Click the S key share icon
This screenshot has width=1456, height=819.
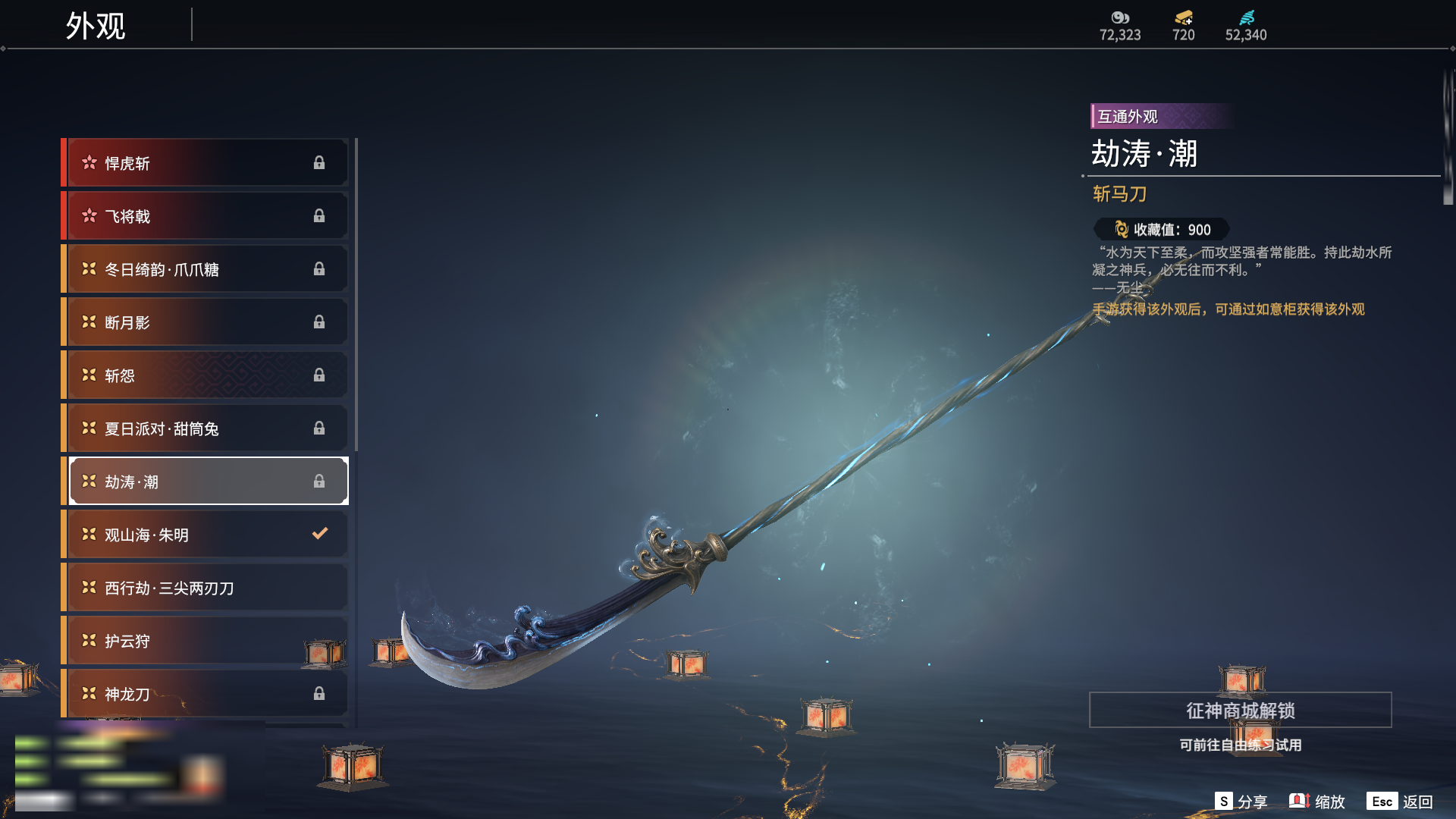(x=1223, y=801)
